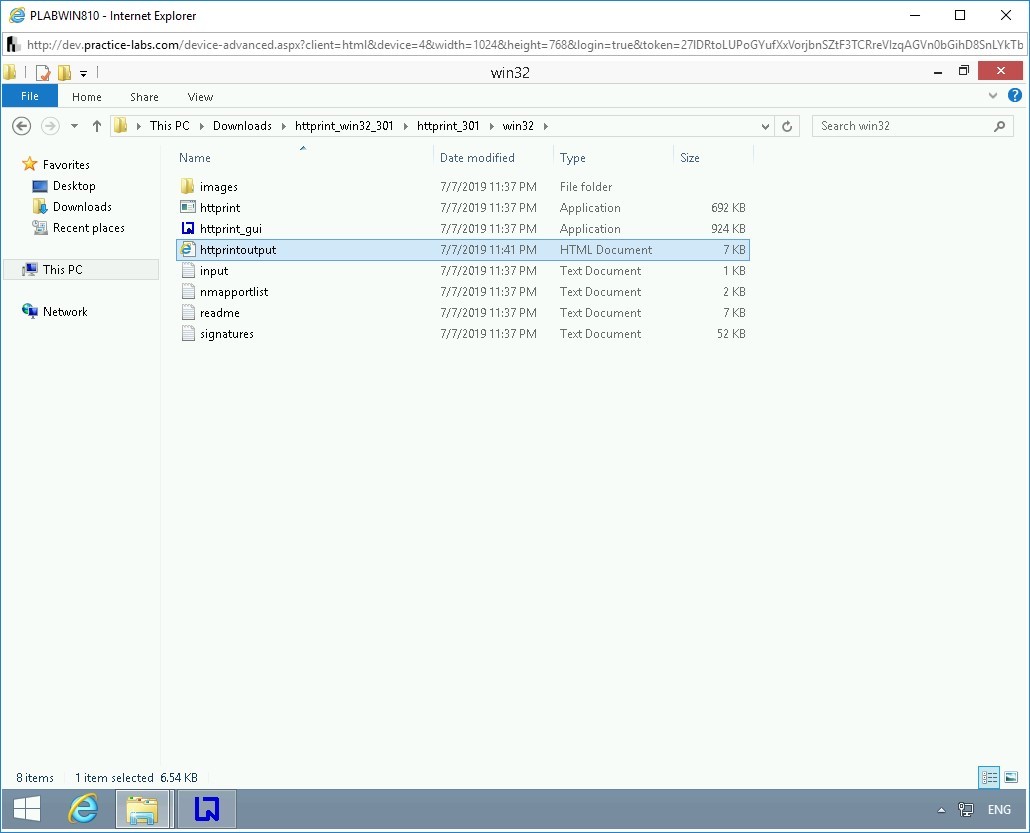The width and height of the screenshot is (1030, 833).
Task: Switch to Details view layout
Action: tap(989, 777)
